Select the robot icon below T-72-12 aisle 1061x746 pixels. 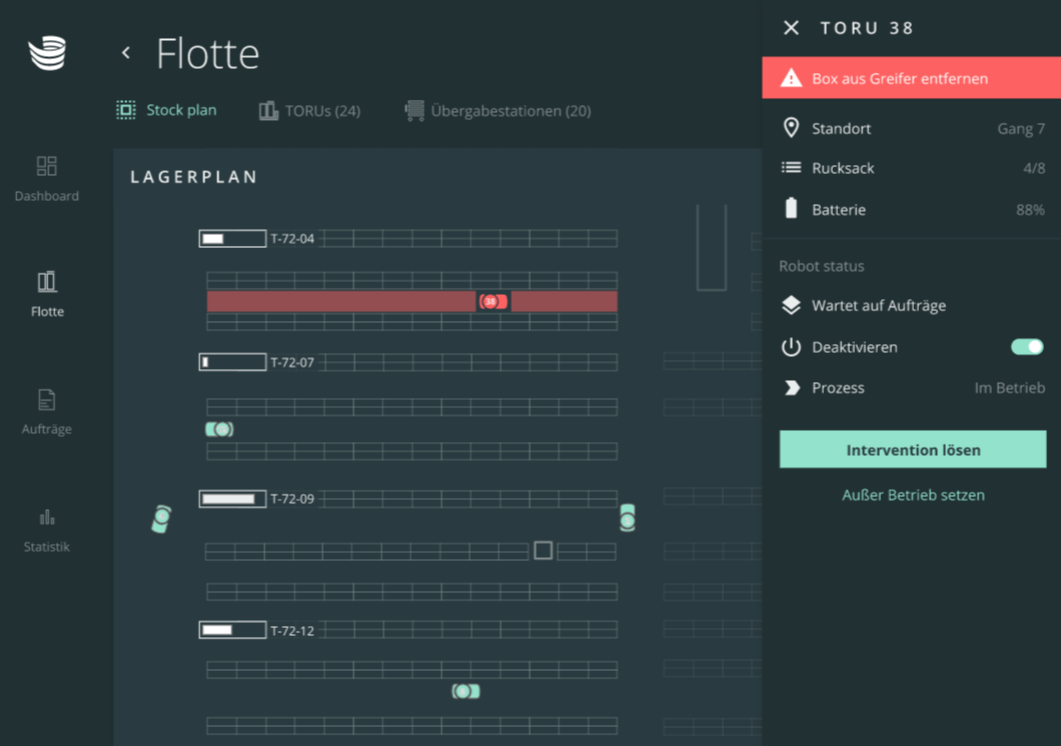coord(466,691)
